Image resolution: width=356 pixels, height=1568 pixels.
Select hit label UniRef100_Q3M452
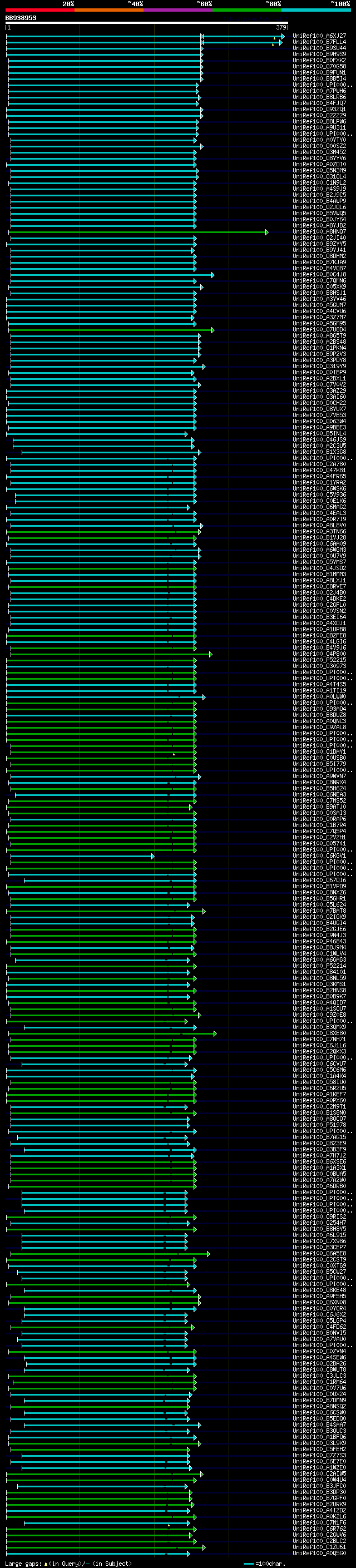pyautogui.click(x=319, y=152)
